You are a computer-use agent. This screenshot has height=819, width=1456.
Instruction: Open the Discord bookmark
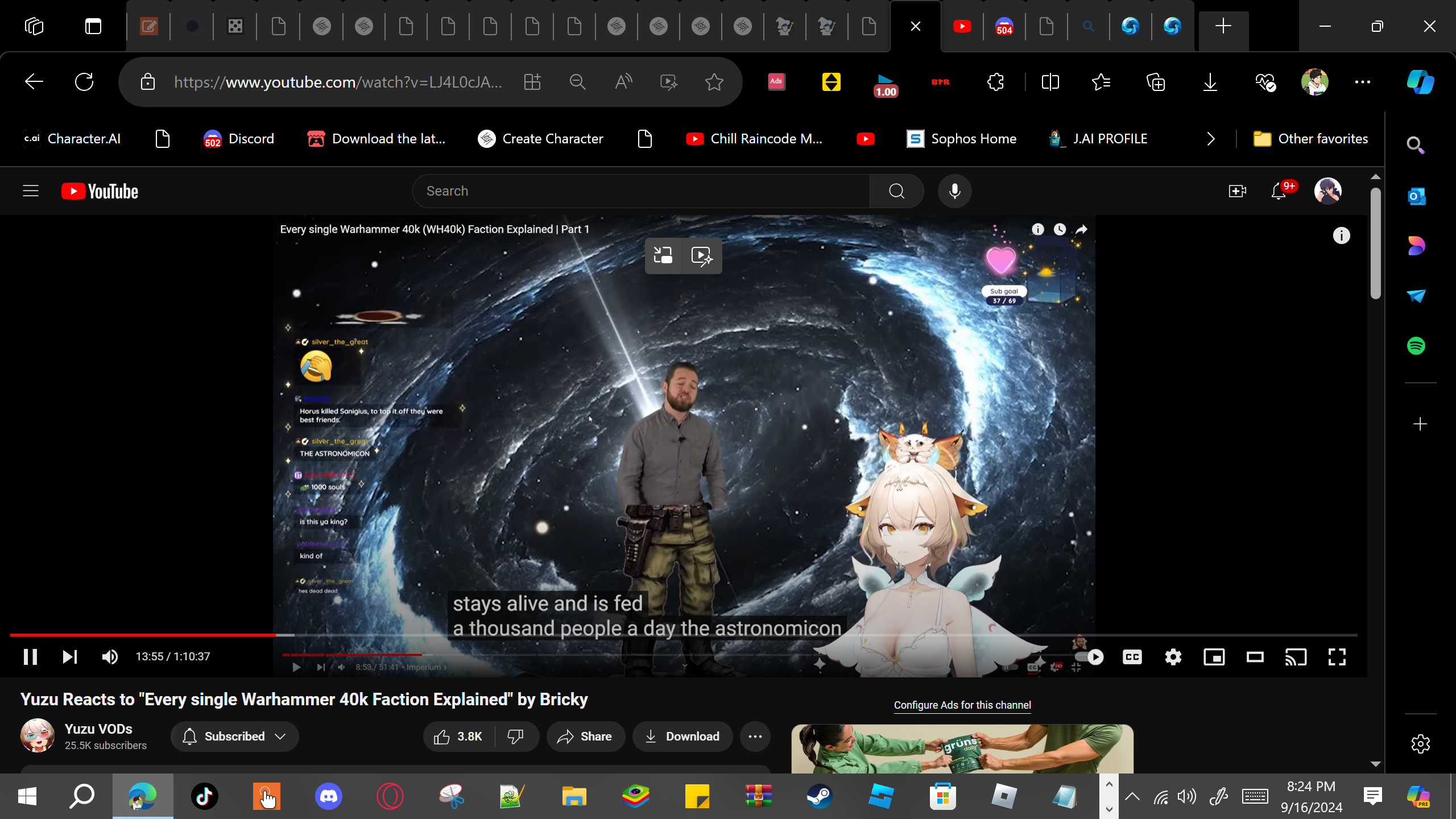[x=239, y=139]
